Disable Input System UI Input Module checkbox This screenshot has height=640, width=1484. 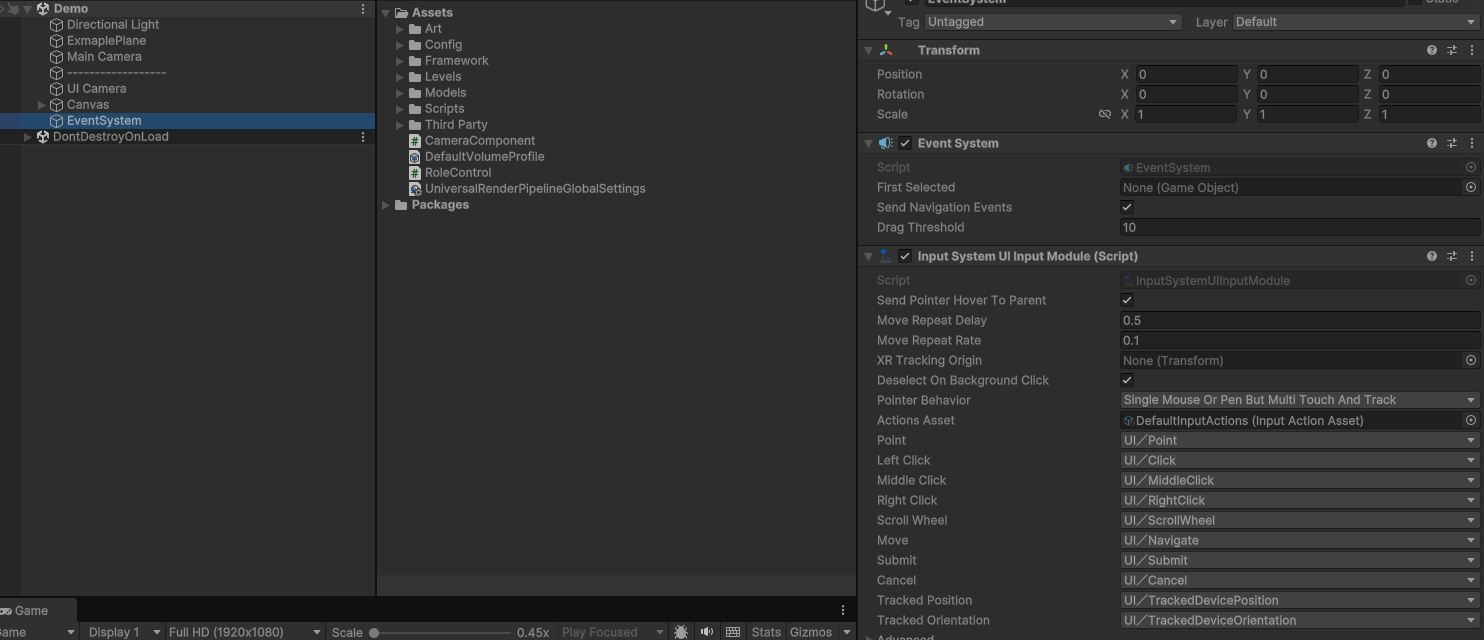pos(905,256)
